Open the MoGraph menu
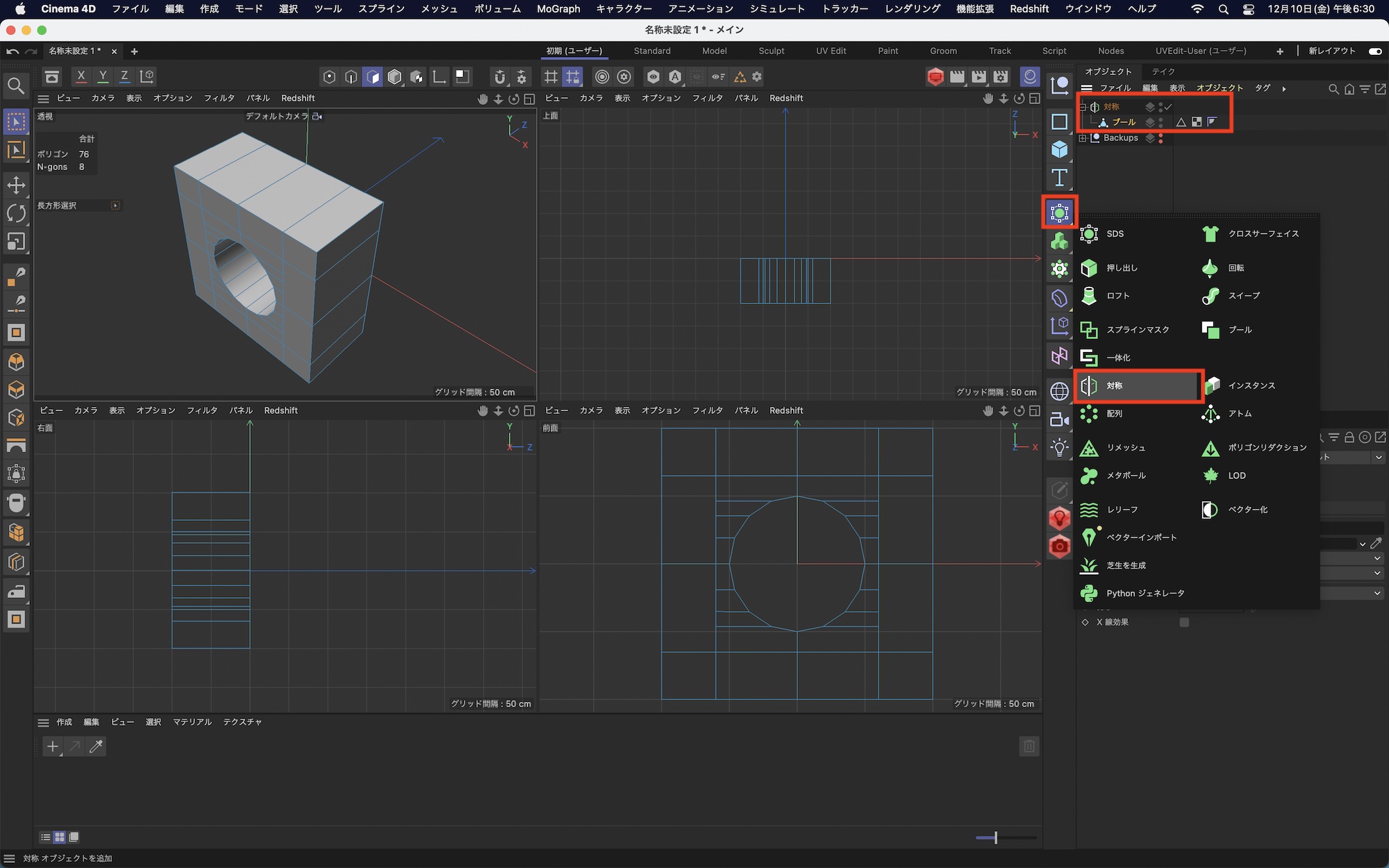Viewport: 1389px width, 868px height. point(558,9)
